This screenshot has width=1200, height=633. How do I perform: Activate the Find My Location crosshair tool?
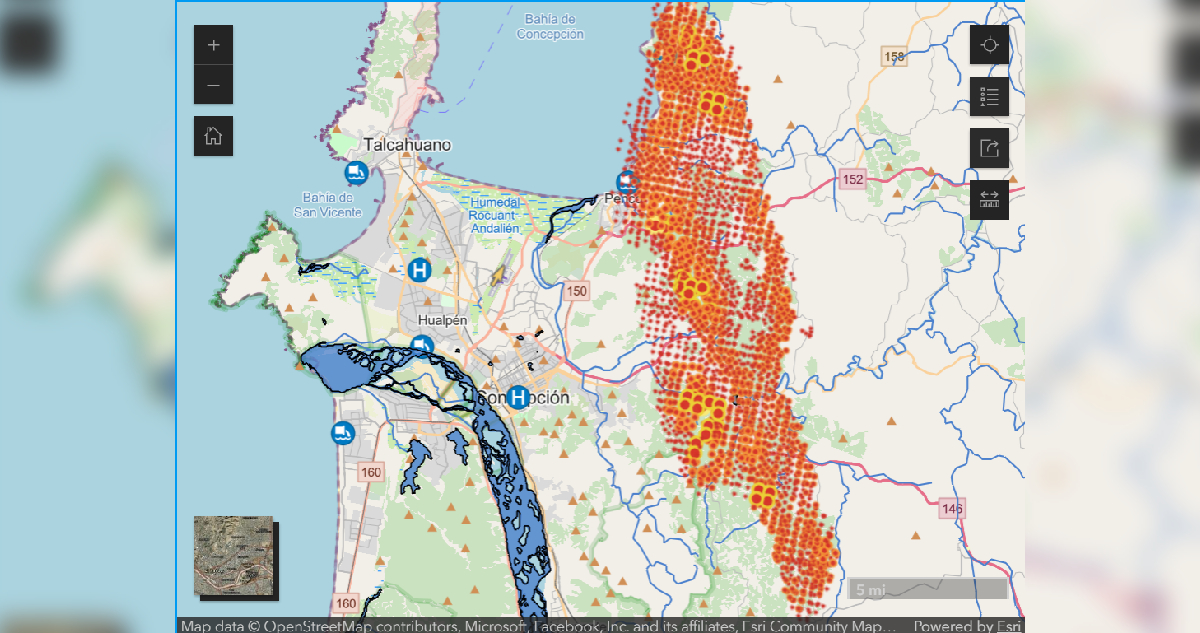989,45
